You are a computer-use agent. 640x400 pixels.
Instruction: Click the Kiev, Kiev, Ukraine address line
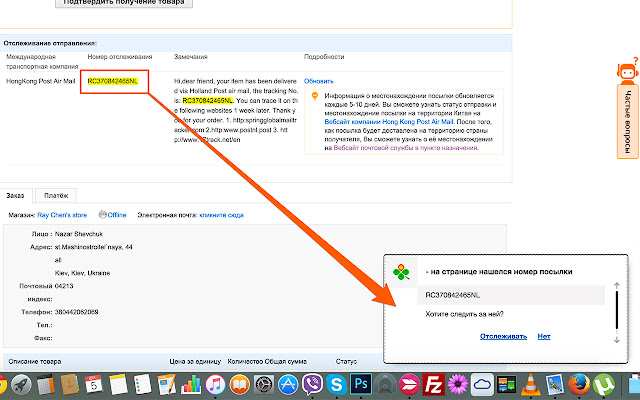click(82, 273)
